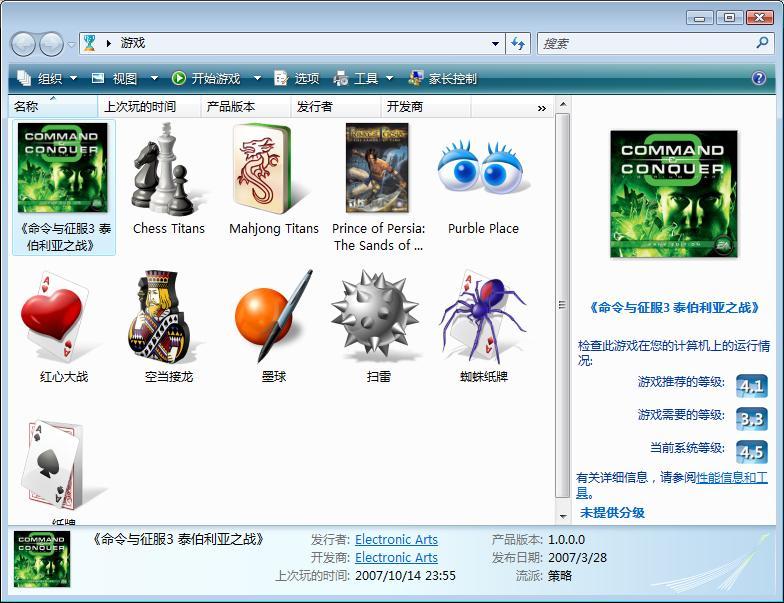784x603 pixels.
Task: Select the 蜘蛛纸牌 Spider Solitaire icon
Action: pyautogui.click(x=483, y=318)
